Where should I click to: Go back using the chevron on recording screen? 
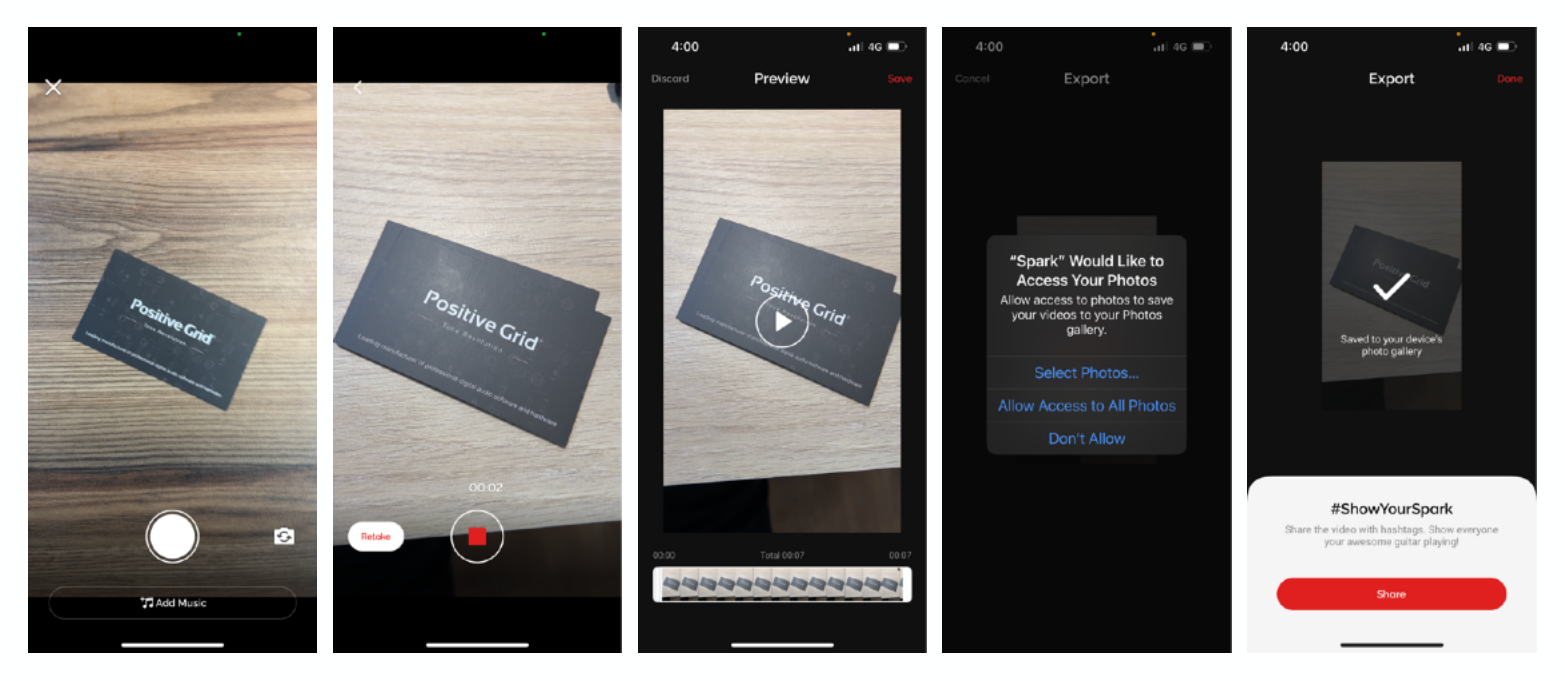(358, 87)
